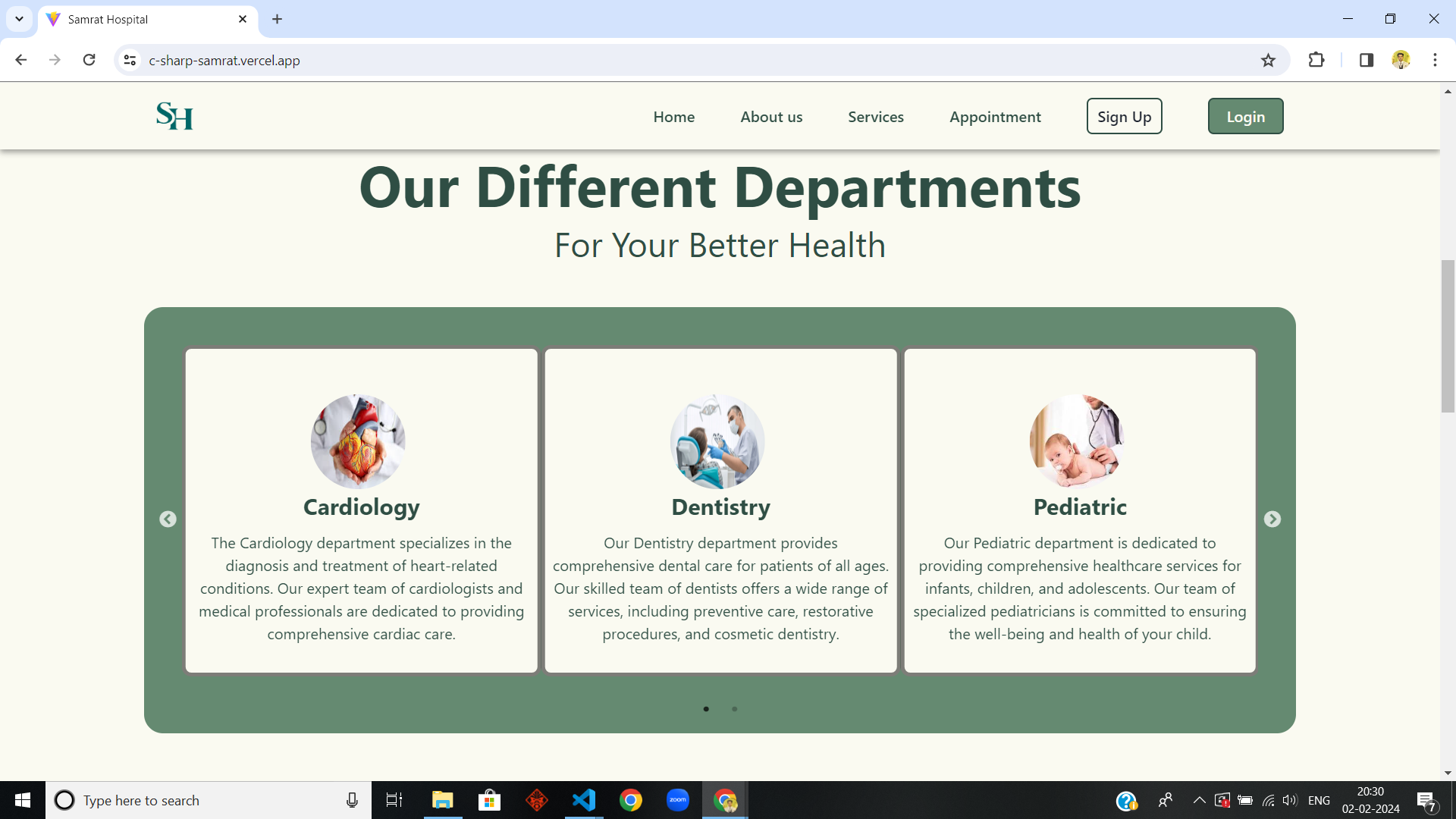Launch Zoom from the taskbar
This screenshot has width=1456, height=819.
tap(678, 800)
